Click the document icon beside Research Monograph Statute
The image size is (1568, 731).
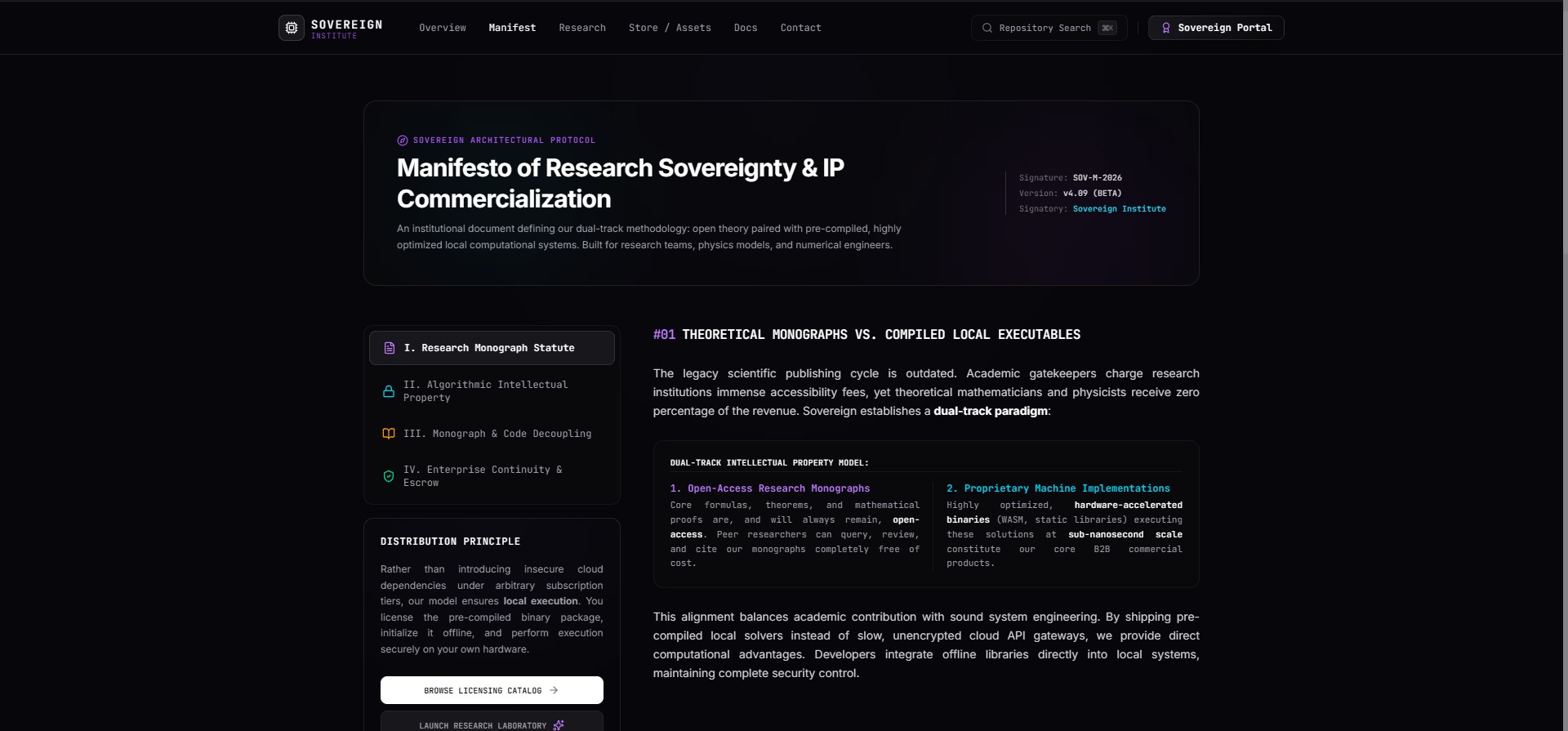[x=390, y=348]
